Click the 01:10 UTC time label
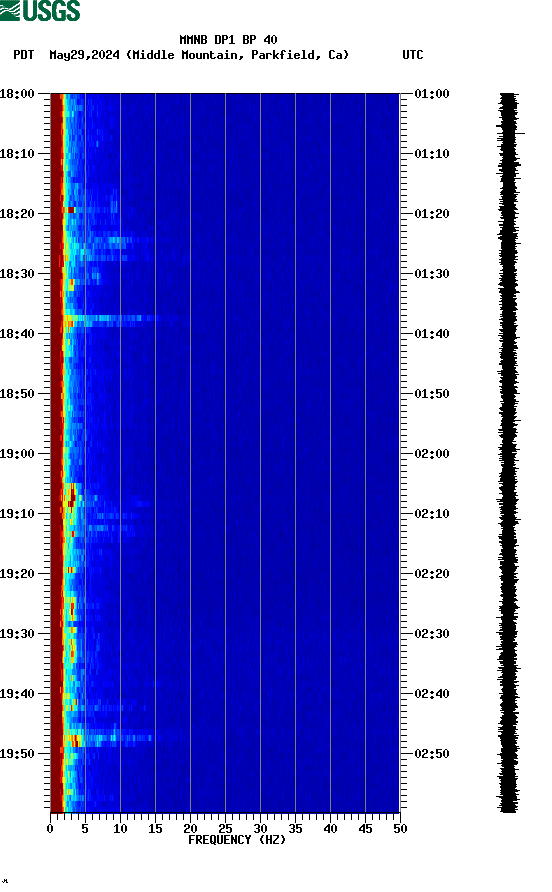 coord(432,154)
